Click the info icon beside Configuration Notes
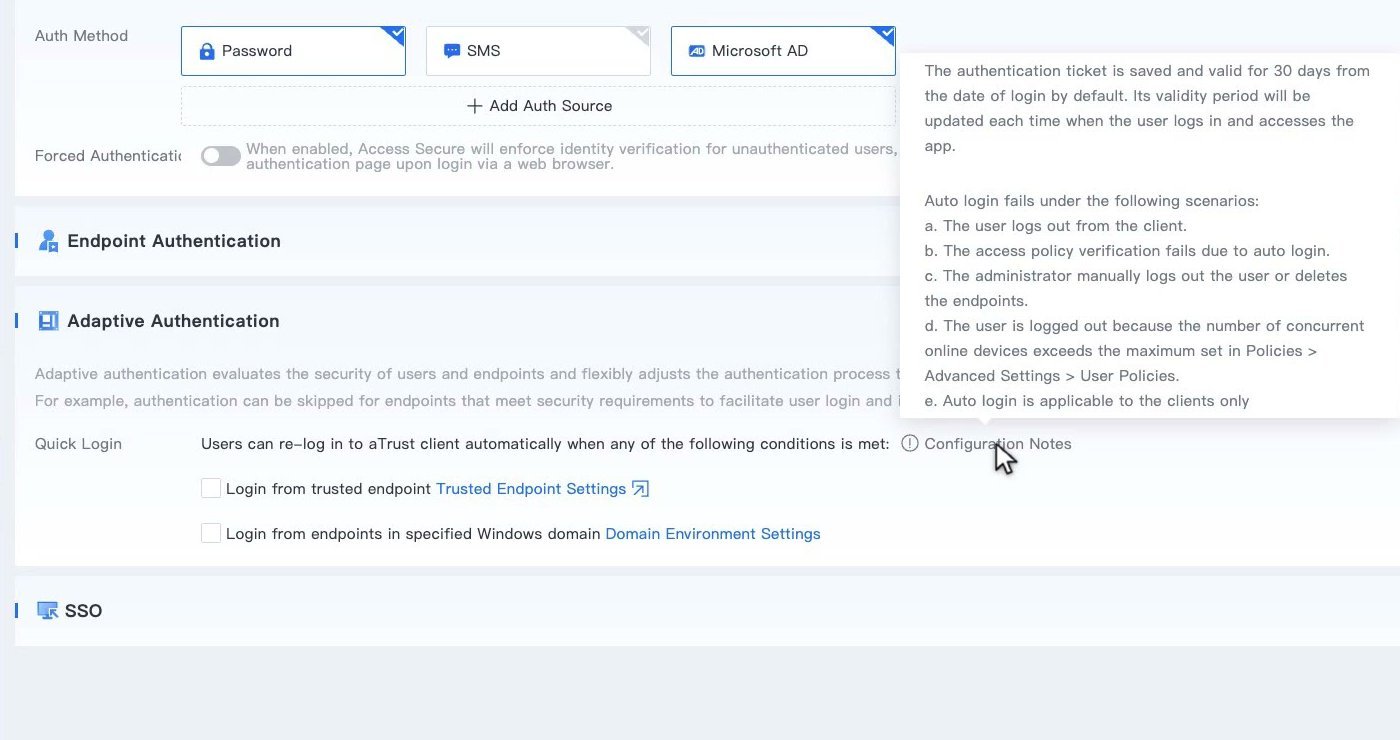The height and width of the screenshot is (740, 1400). point(909,443)
